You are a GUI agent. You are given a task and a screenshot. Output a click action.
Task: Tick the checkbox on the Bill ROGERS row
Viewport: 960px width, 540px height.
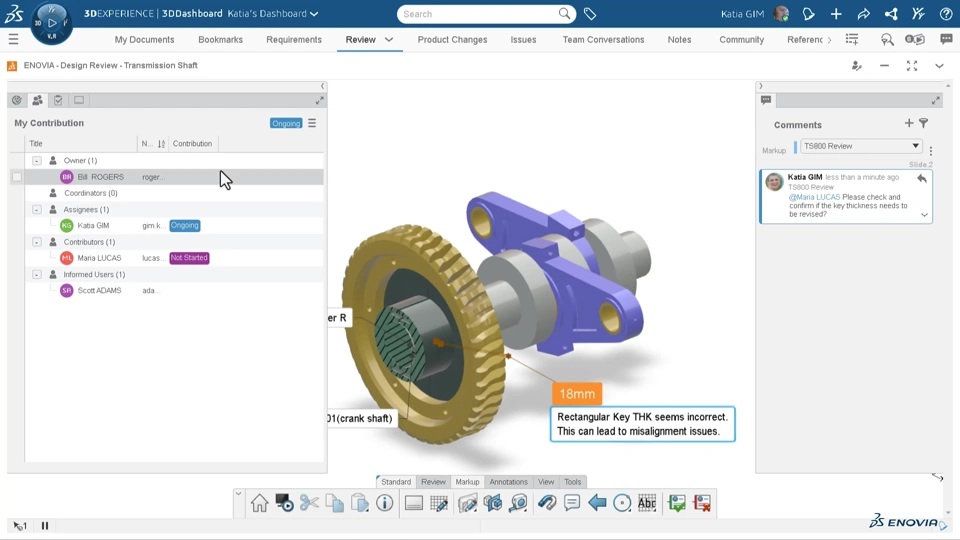(x=17, y=177)
